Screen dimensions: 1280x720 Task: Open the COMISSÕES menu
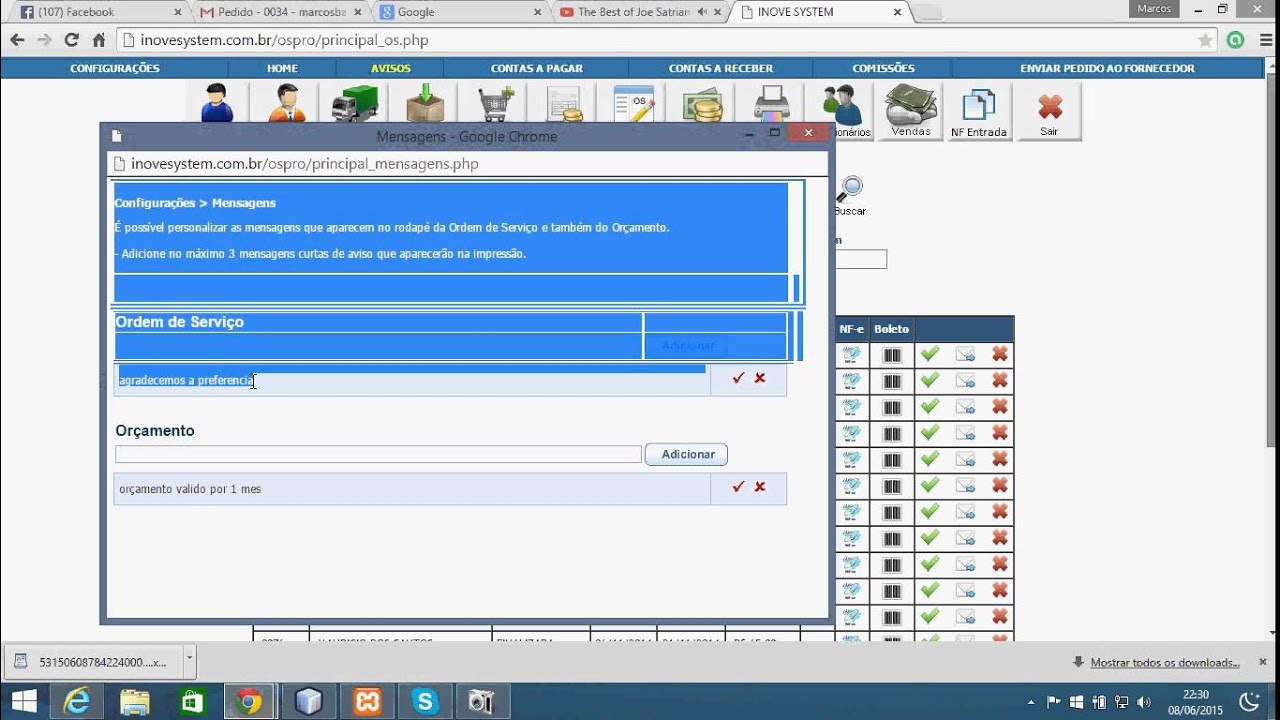click(x=884, y=68)
